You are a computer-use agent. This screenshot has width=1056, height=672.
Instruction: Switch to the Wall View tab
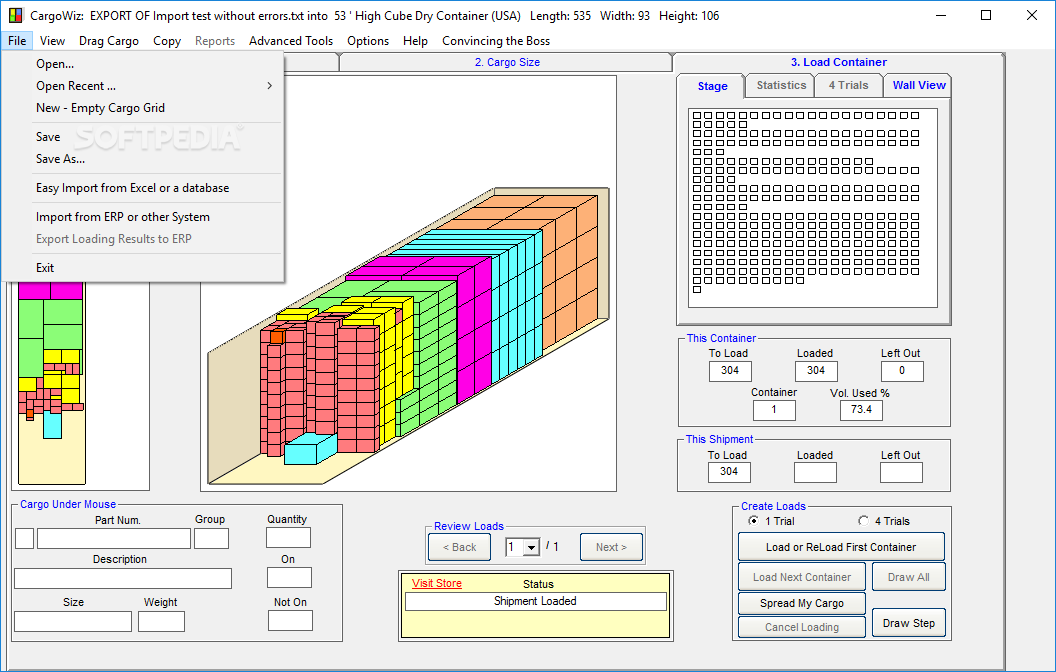click(x=919, y=85)
